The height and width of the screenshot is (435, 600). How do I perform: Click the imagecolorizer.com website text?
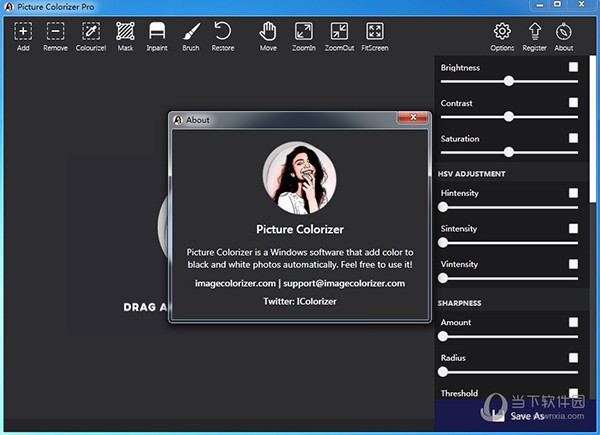click(x=235, y=283)
